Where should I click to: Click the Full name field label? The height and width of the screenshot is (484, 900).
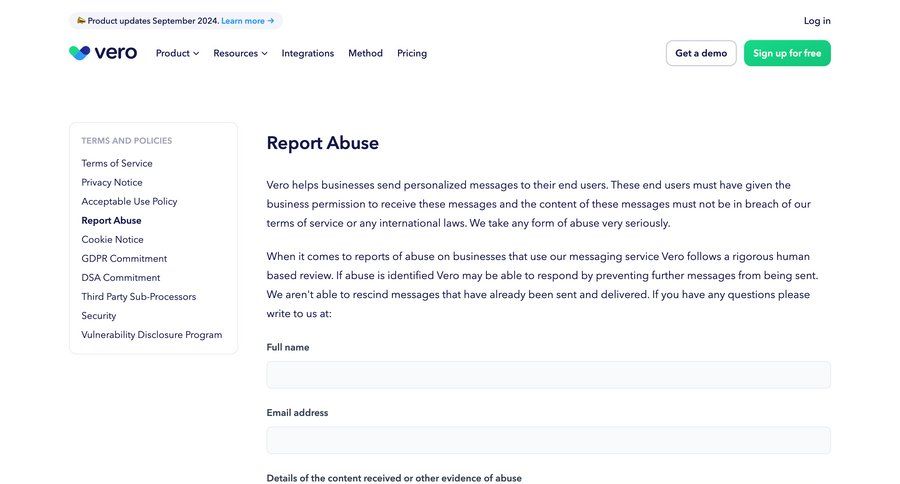coord(288,347)
